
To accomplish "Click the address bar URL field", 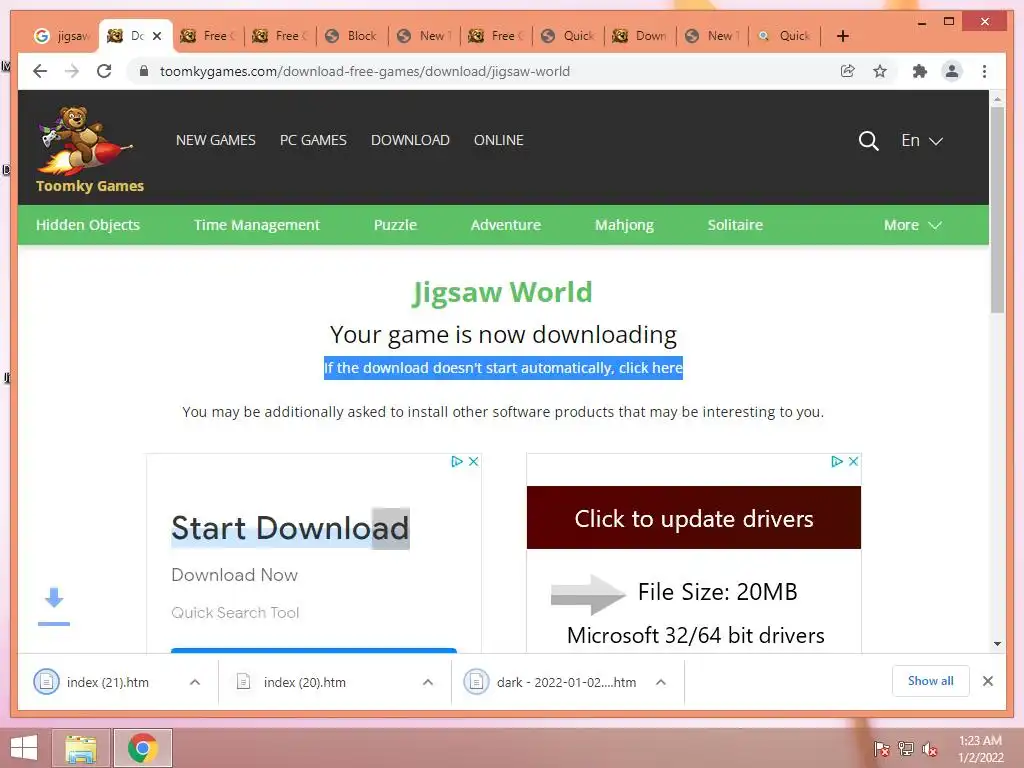I will pos(483,71).
